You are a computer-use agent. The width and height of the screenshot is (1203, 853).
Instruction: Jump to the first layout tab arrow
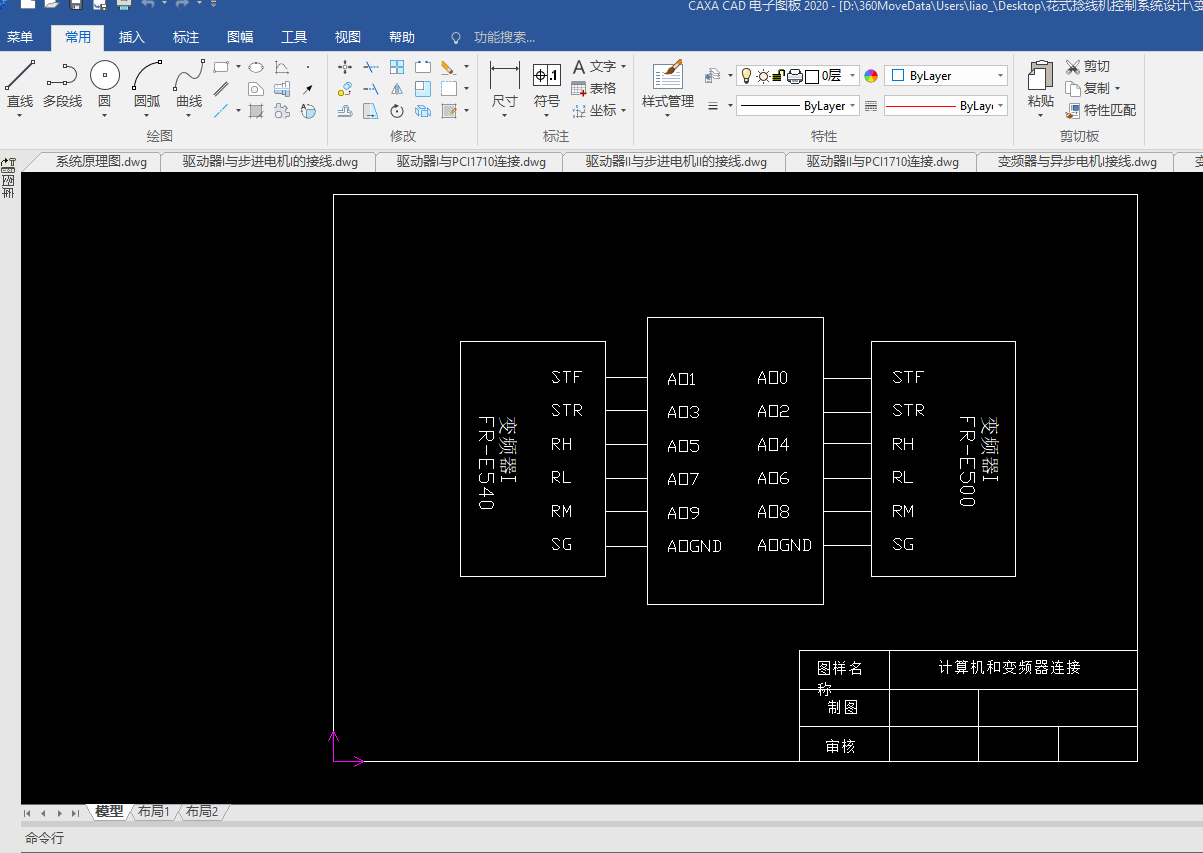(x=27, y=813)
